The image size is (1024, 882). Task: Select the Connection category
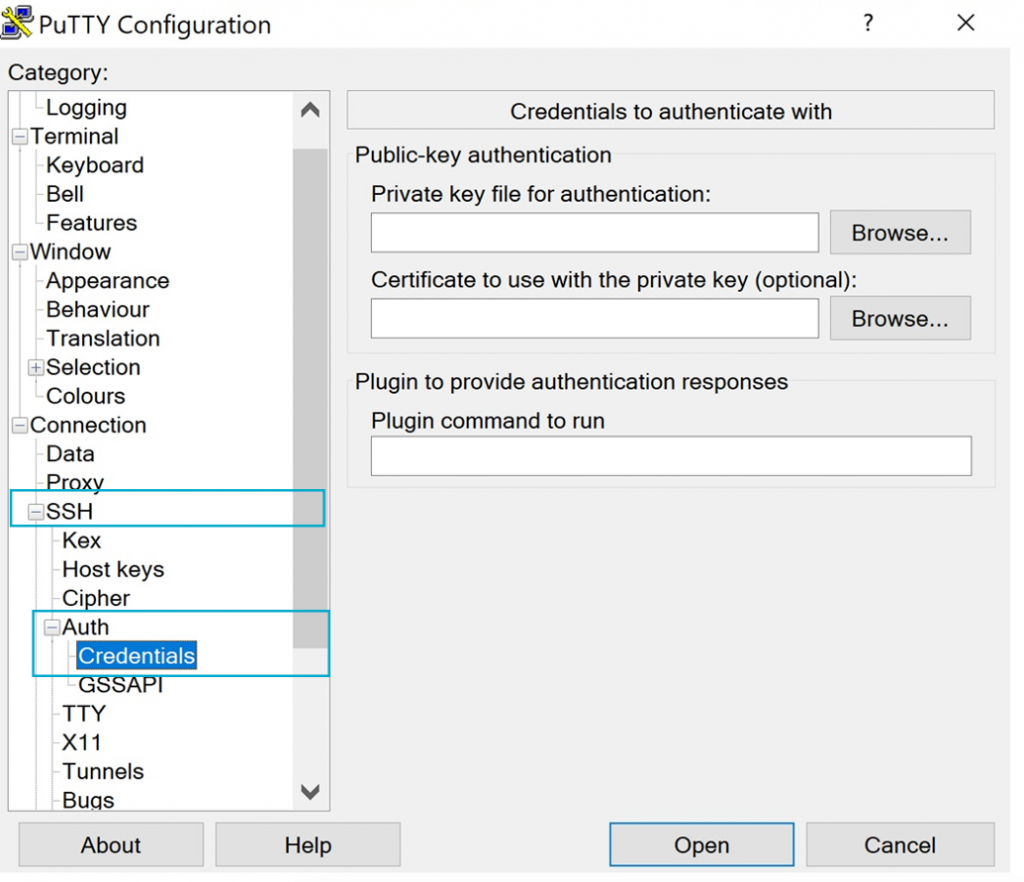[88, 425]
